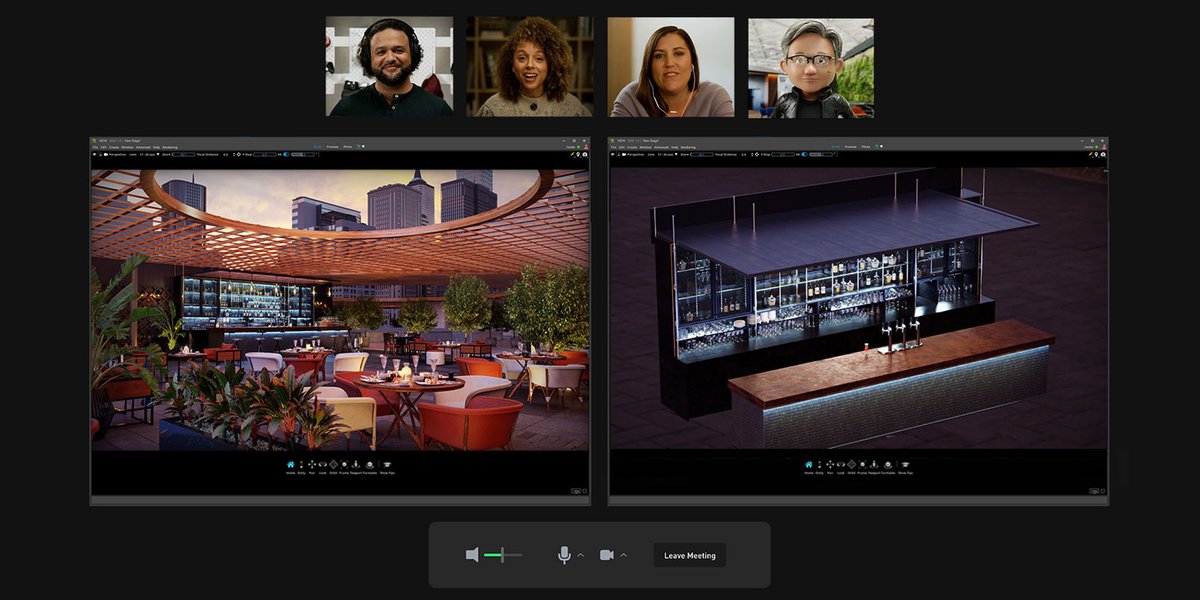Switch to Photo mode in rooftop scene window
This screenshot has width=1200, height=600.
click(347, 147)
